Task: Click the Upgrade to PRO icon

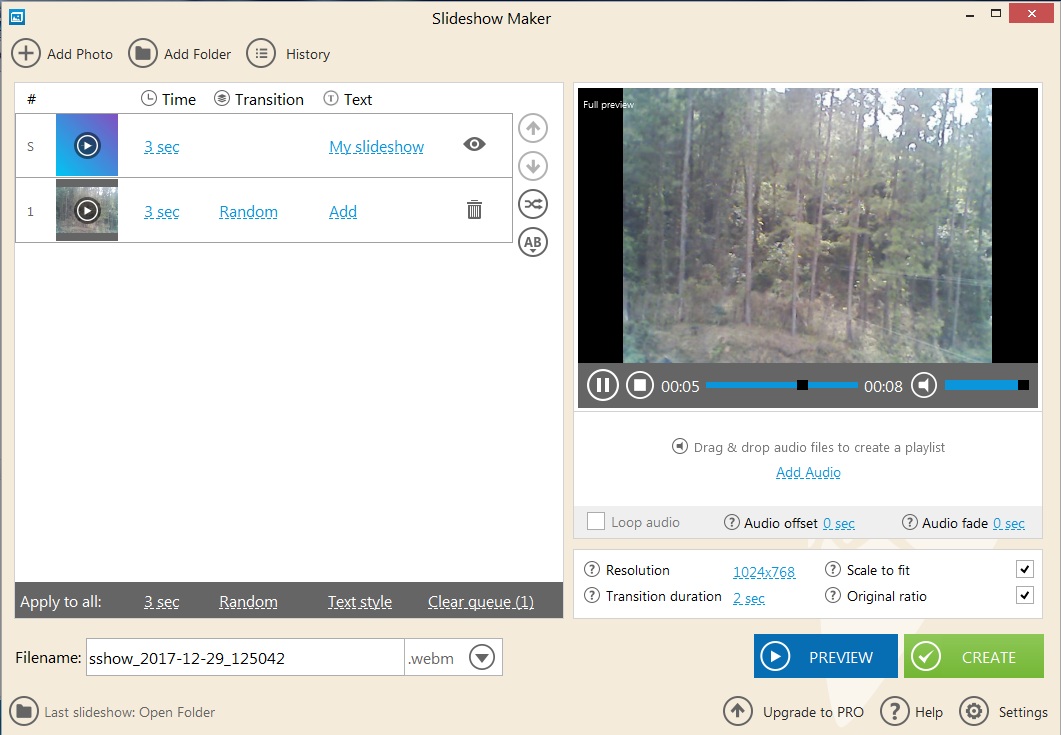Action: [738, 711]
